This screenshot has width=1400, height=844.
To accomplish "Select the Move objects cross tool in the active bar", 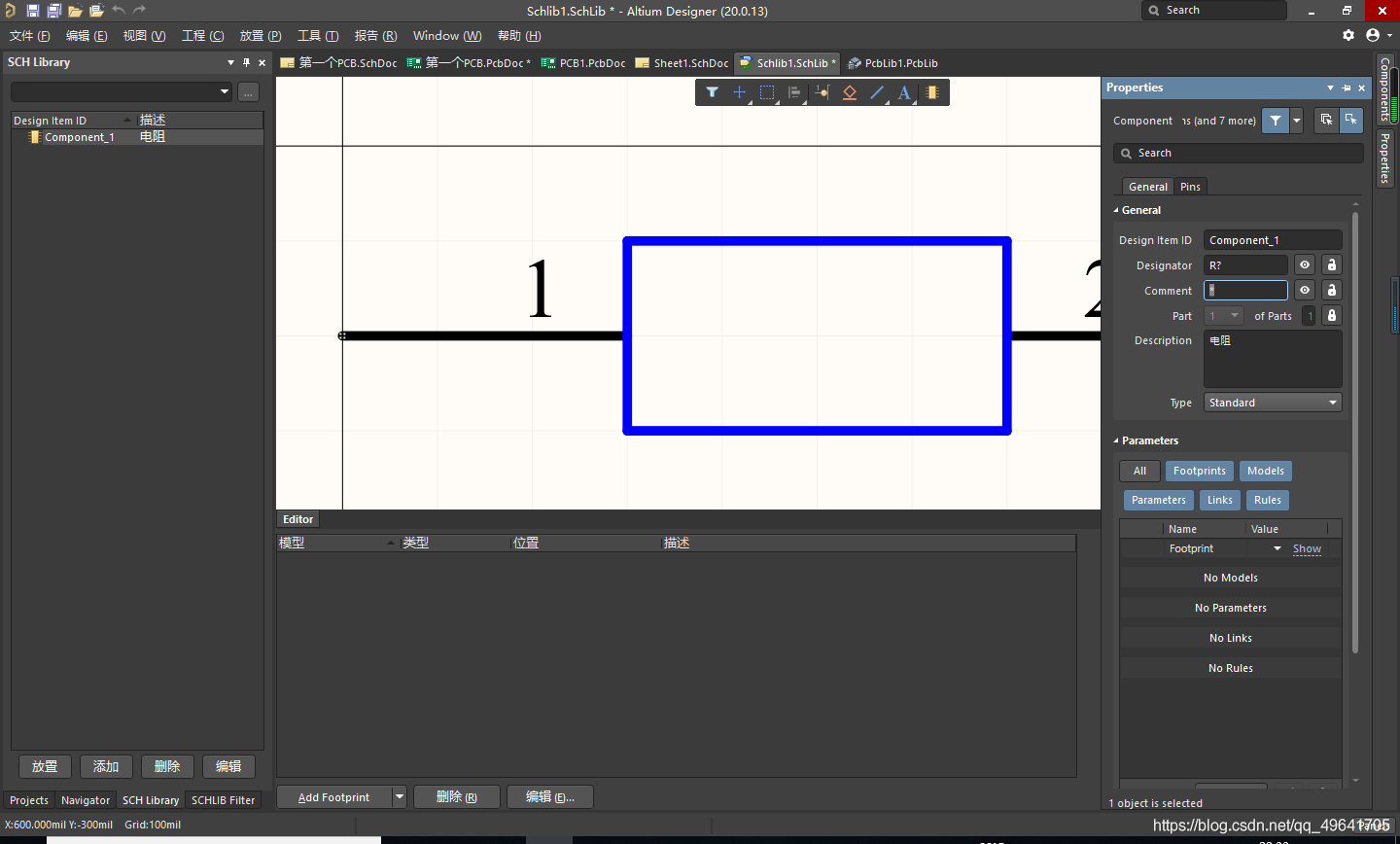I will tap(739, 92).
